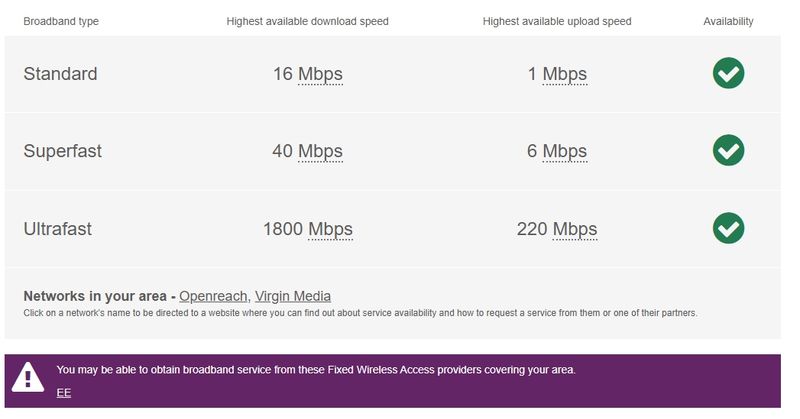Click Mbps abbreviation beside 220 upload
This screenshot has width=800, height=419.
pos(575,229)
